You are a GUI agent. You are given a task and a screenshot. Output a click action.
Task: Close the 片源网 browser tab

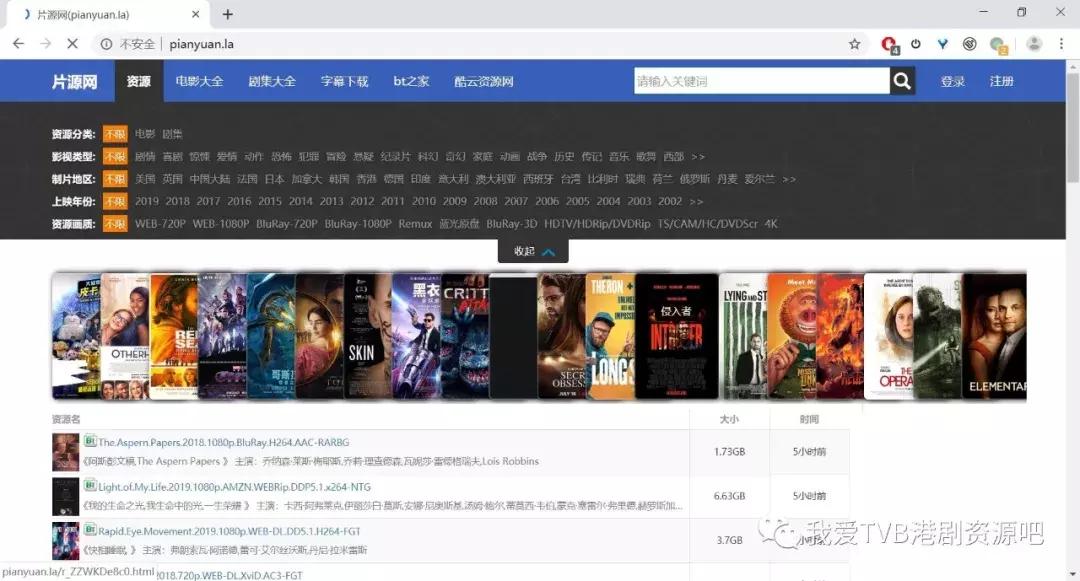196,14
